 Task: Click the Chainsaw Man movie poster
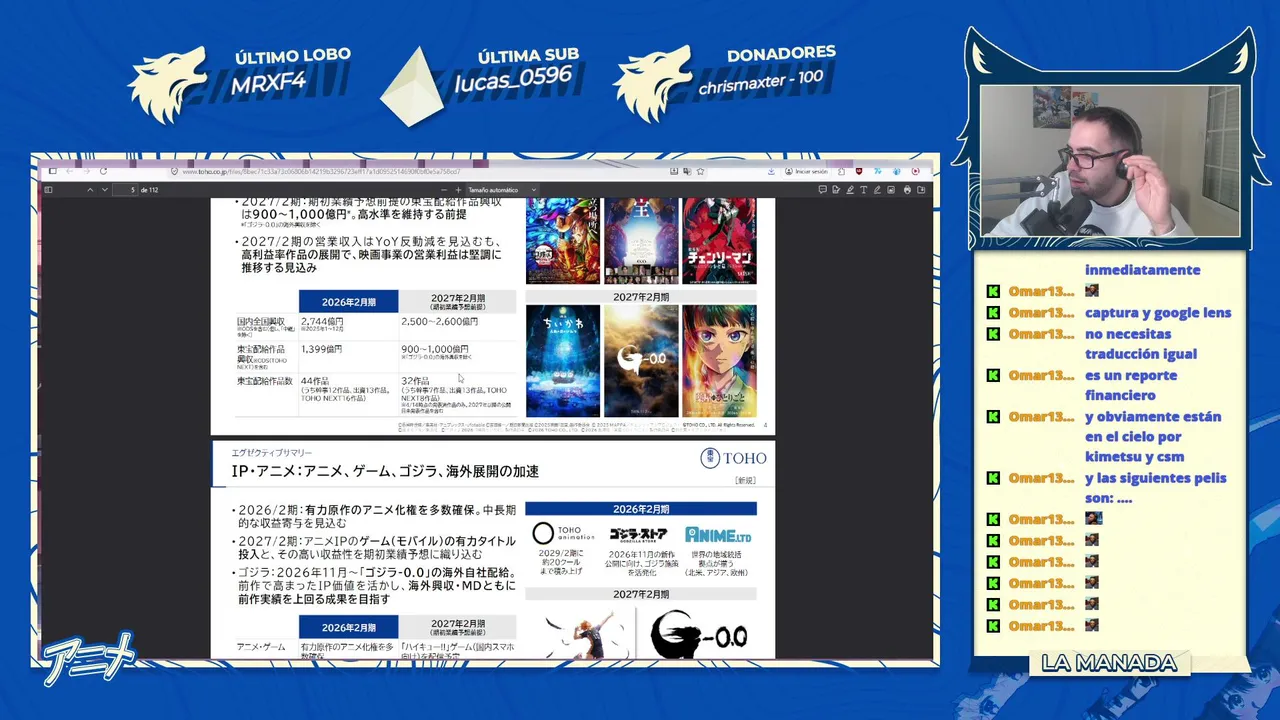coord(719,241)
